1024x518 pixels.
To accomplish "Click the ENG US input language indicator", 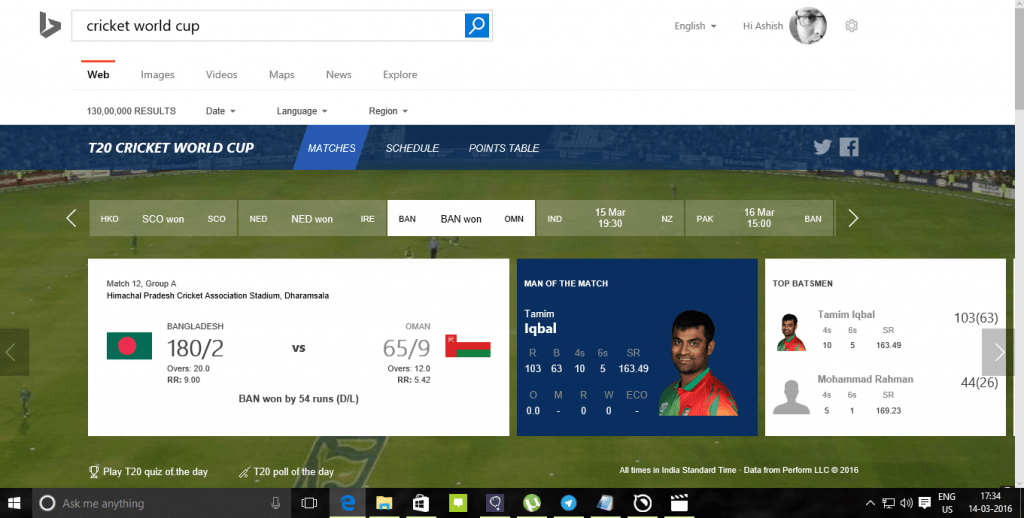I will 947,503.
